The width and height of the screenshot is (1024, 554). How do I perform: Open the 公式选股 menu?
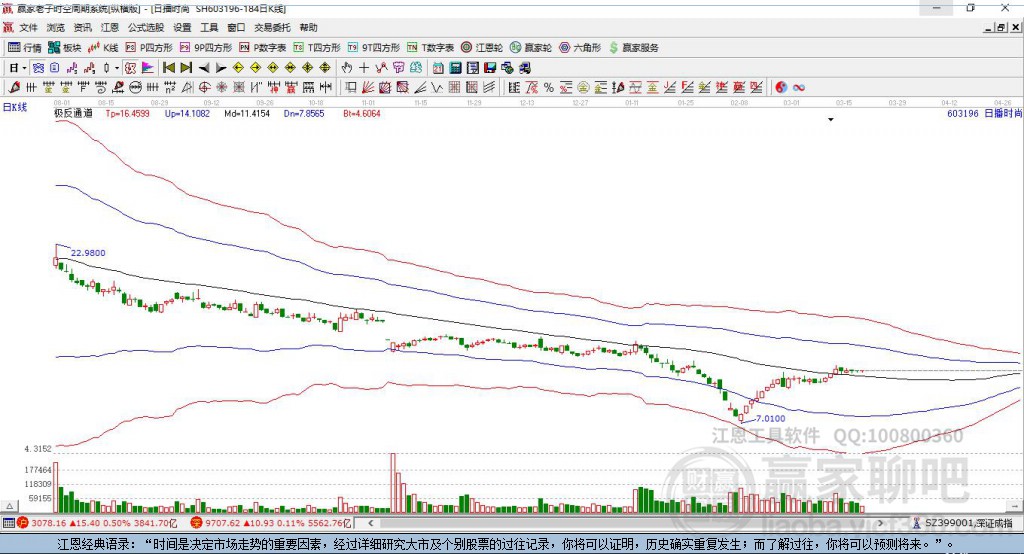point(146,27)
